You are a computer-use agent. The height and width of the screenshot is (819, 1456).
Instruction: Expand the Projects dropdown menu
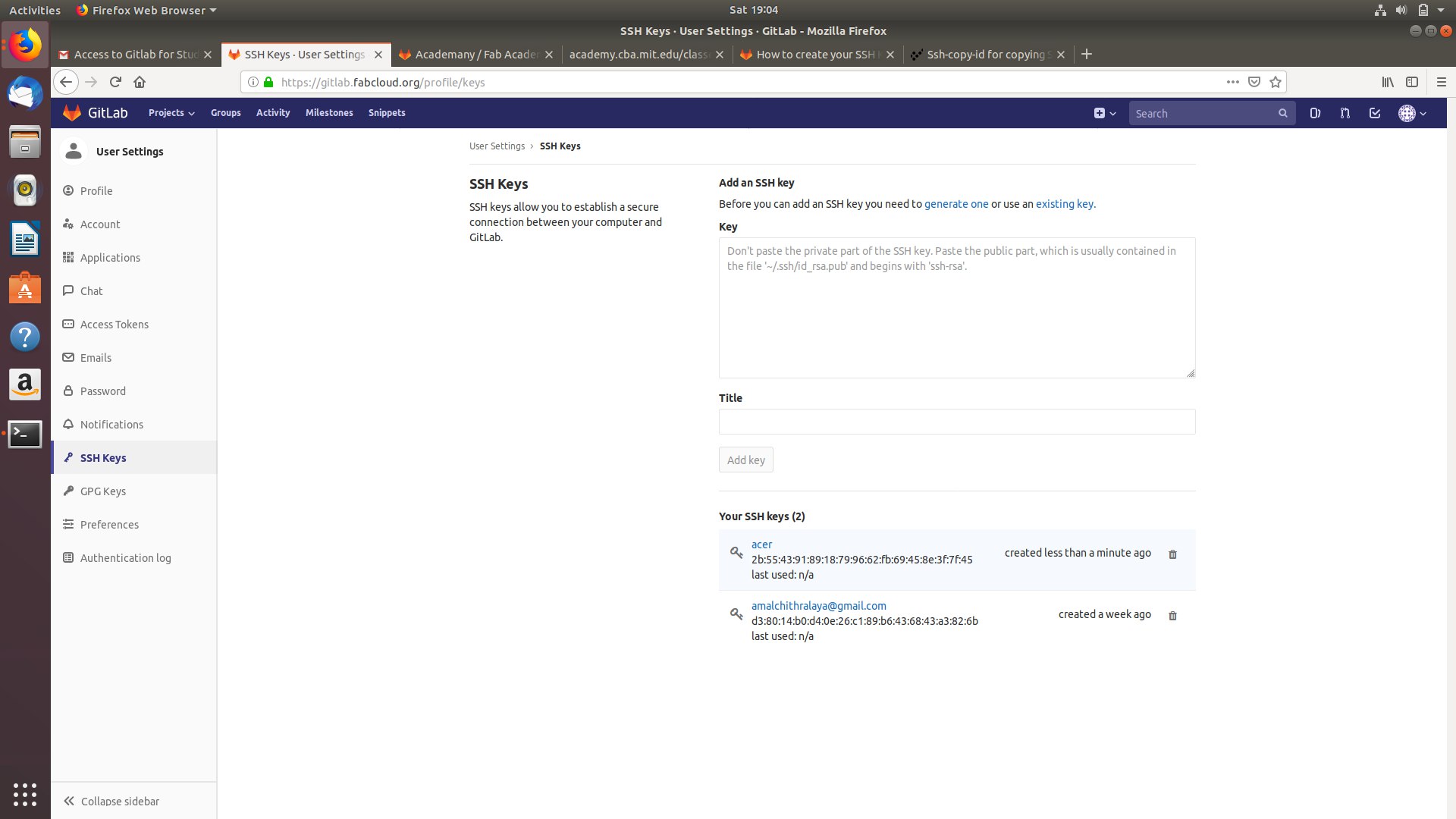(x=171, y=113)
